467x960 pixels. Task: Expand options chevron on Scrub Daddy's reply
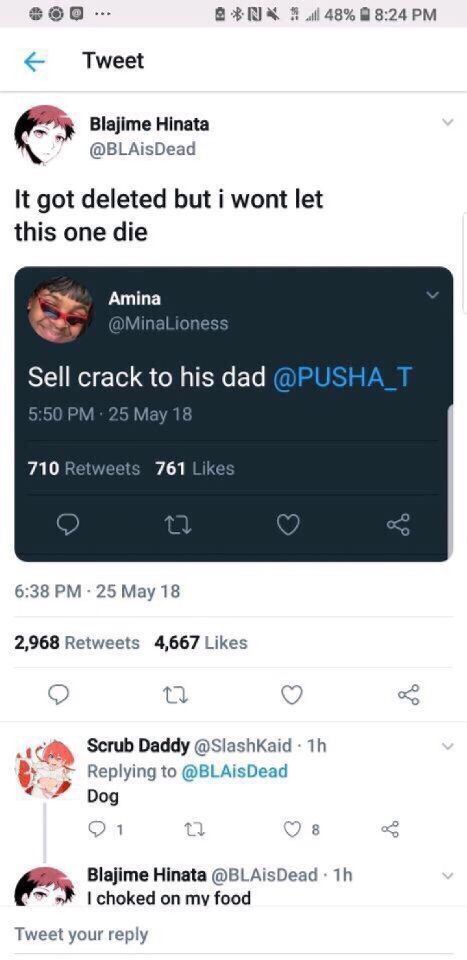[447, 746]
